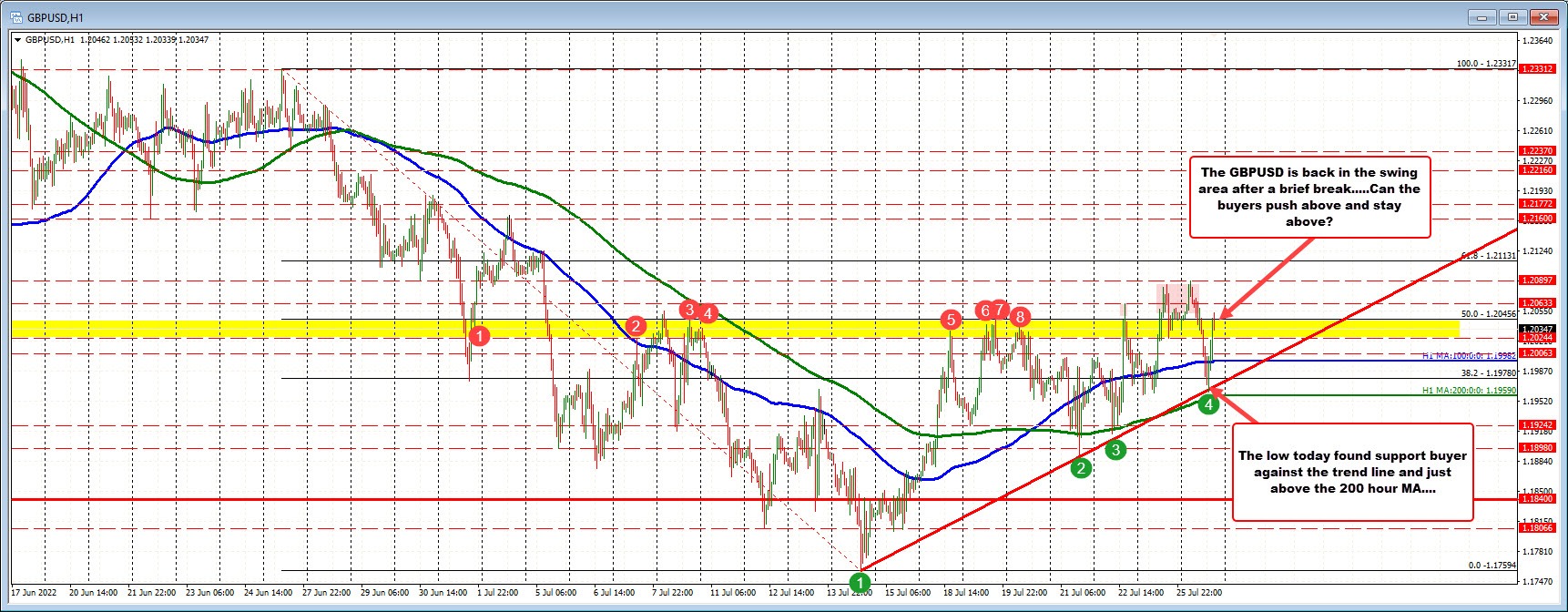Screen dimensions: 1568x612
Task: Click the H1 MA 200 label reading 1.19590
Action: [x=1469, y=391]
